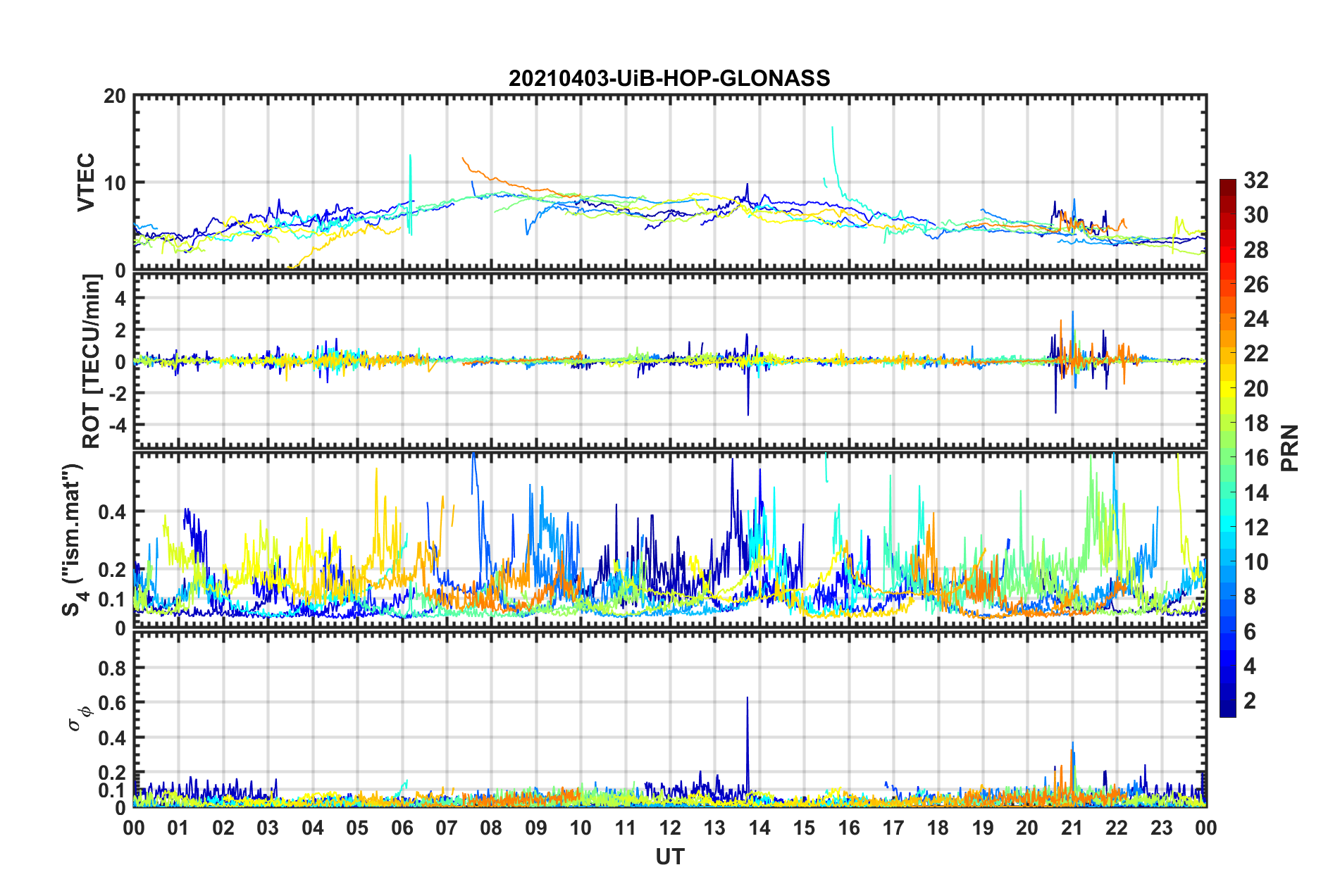Click colorbar tick label 16

[1255, 458]
